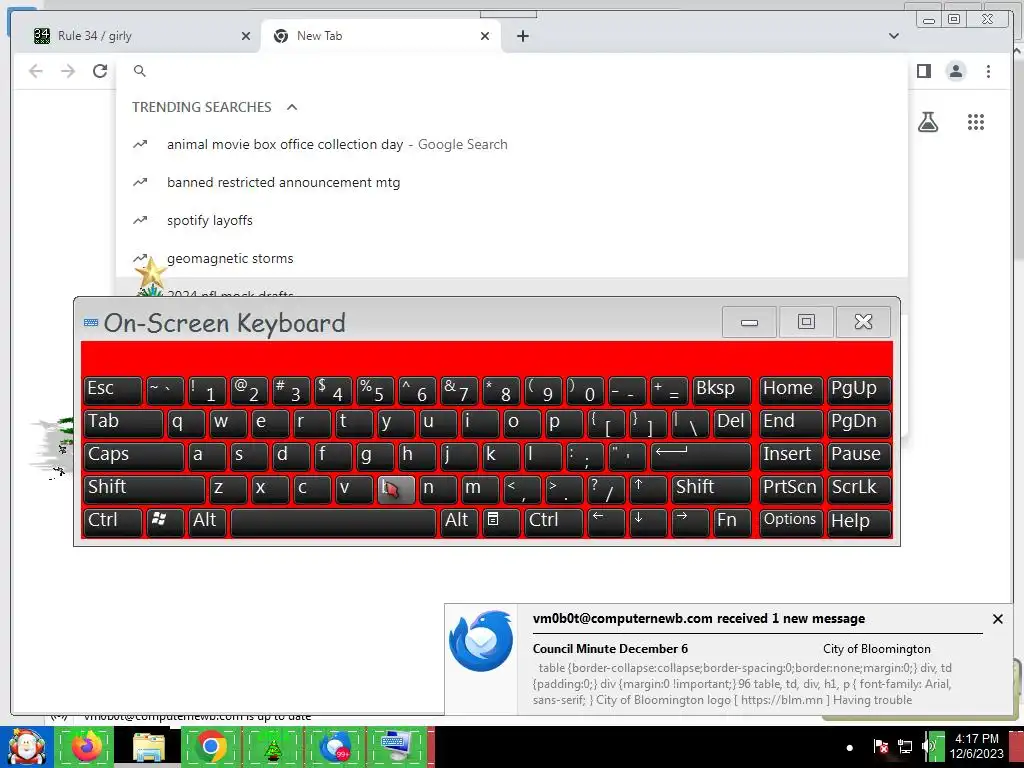Open Firefox from the taskbar
The width and height of the screenshot is (1024, 768).
[87, 747]
